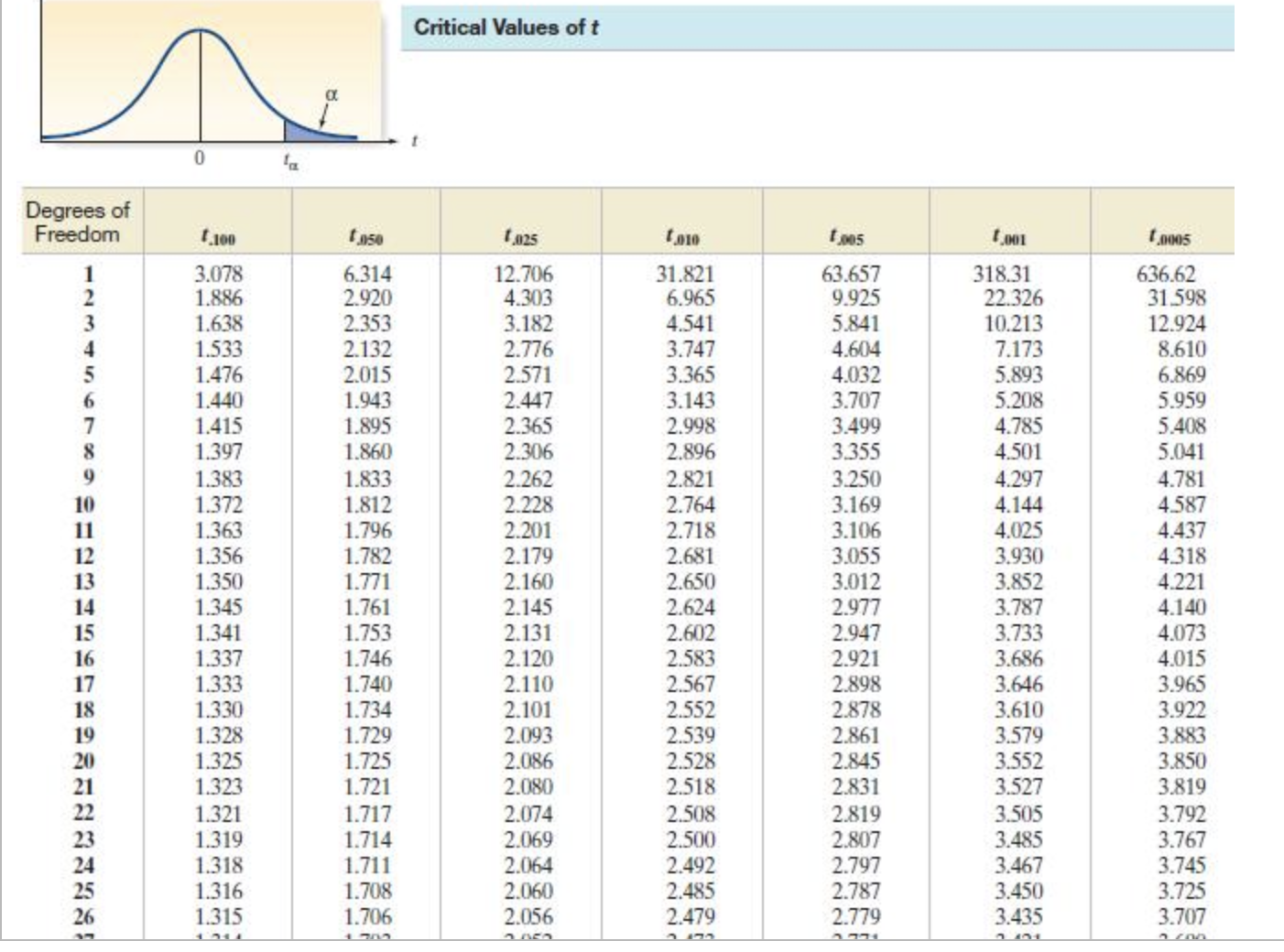Click the value 3.055
Image resolution: width=1284 pixels, height=952 pixels.
click(856, 556)
